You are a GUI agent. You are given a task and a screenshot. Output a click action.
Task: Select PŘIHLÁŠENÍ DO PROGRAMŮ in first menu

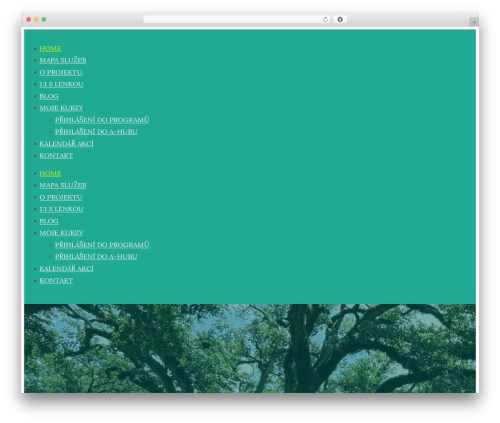[102, 120]
